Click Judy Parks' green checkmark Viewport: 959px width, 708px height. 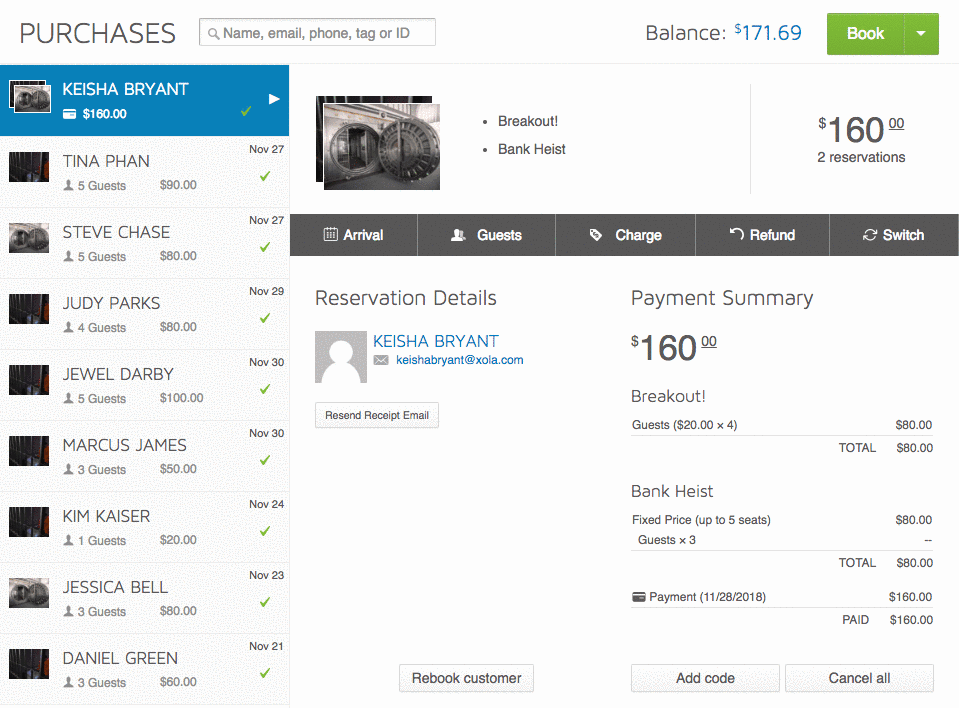pyautogui.click(x=265, y=318)
